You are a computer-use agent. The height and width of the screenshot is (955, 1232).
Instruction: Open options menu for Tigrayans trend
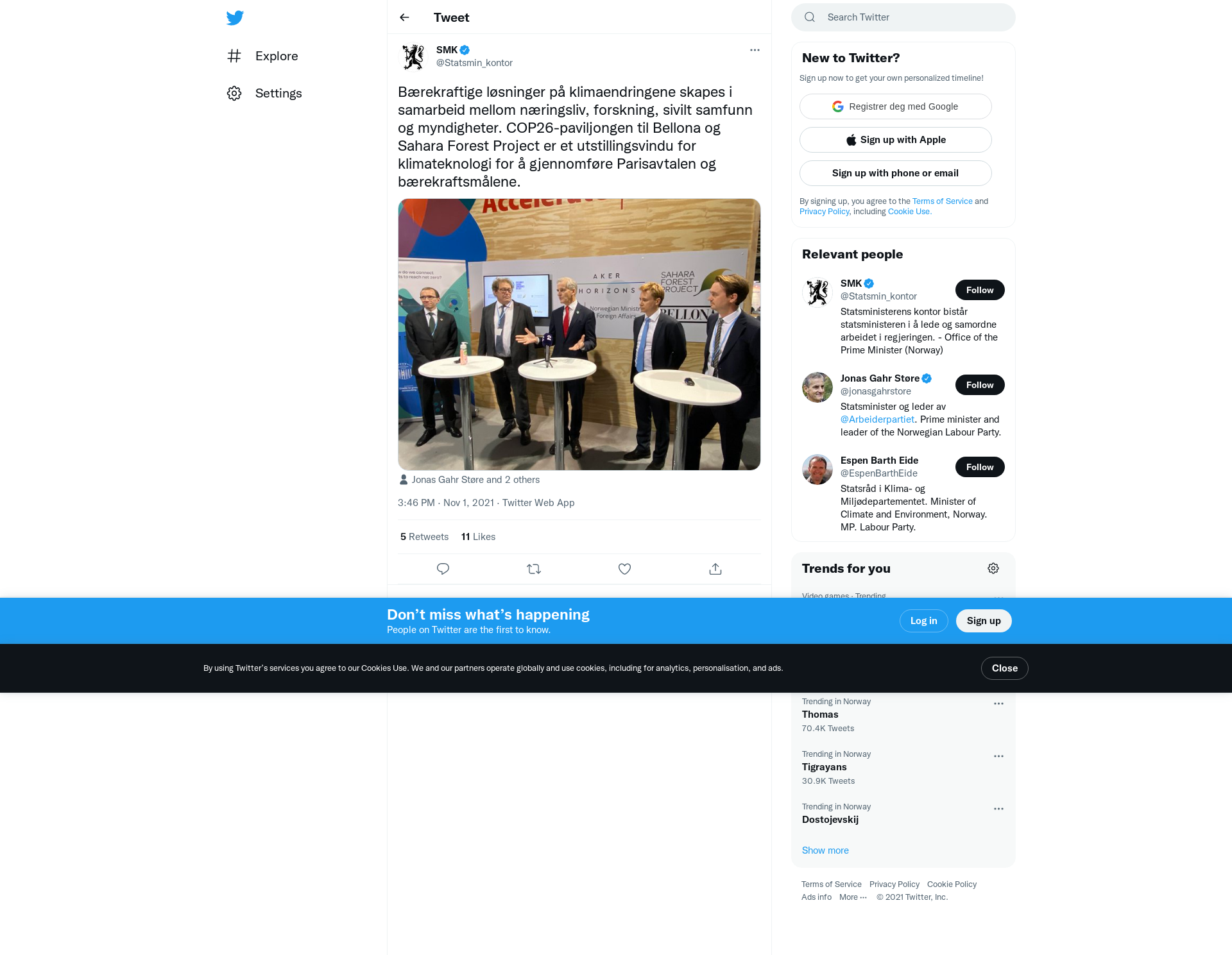pos(998,756)
